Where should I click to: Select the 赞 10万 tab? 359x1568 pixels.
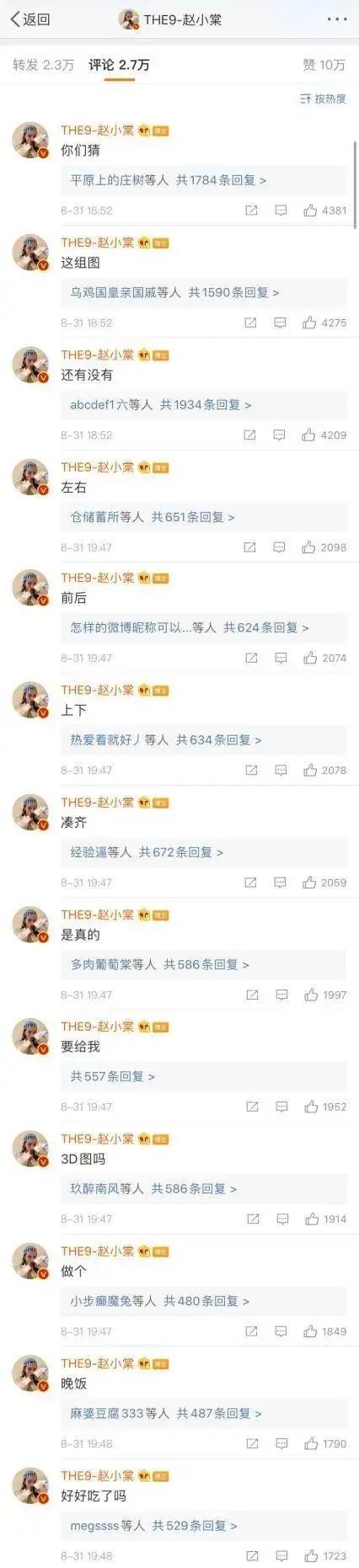[x=324, y=65]
